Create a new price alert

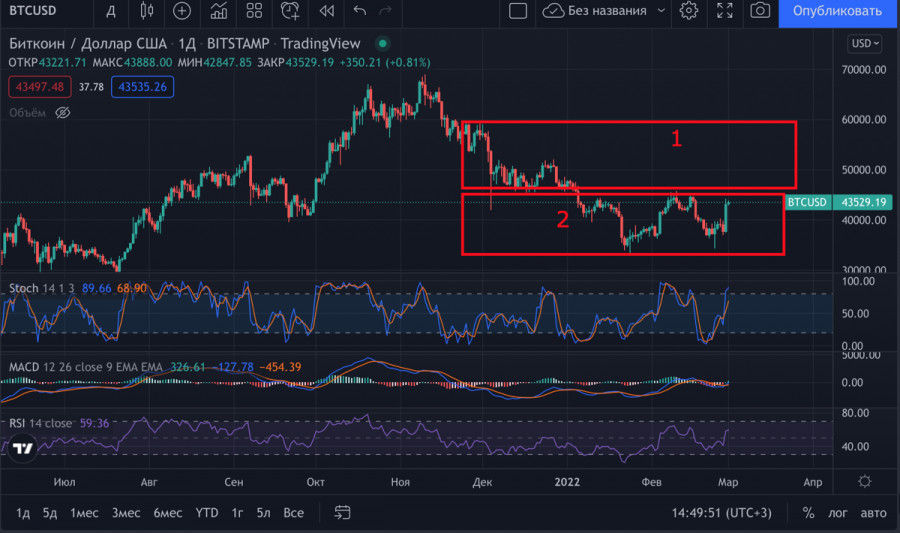[290, 11]
